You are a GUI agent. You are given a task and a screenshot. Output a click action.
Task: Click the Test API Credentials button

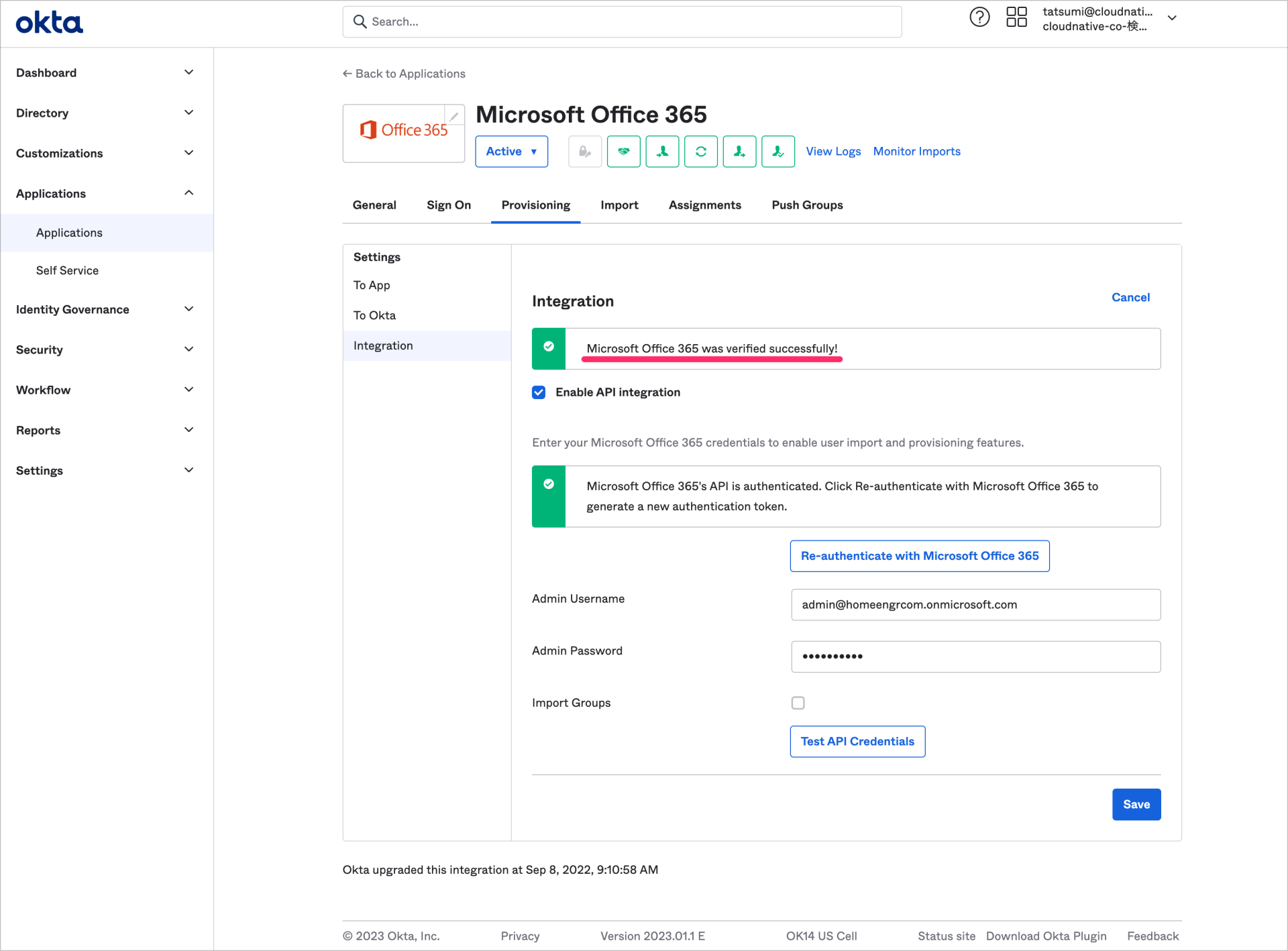[x=857, y=741]
